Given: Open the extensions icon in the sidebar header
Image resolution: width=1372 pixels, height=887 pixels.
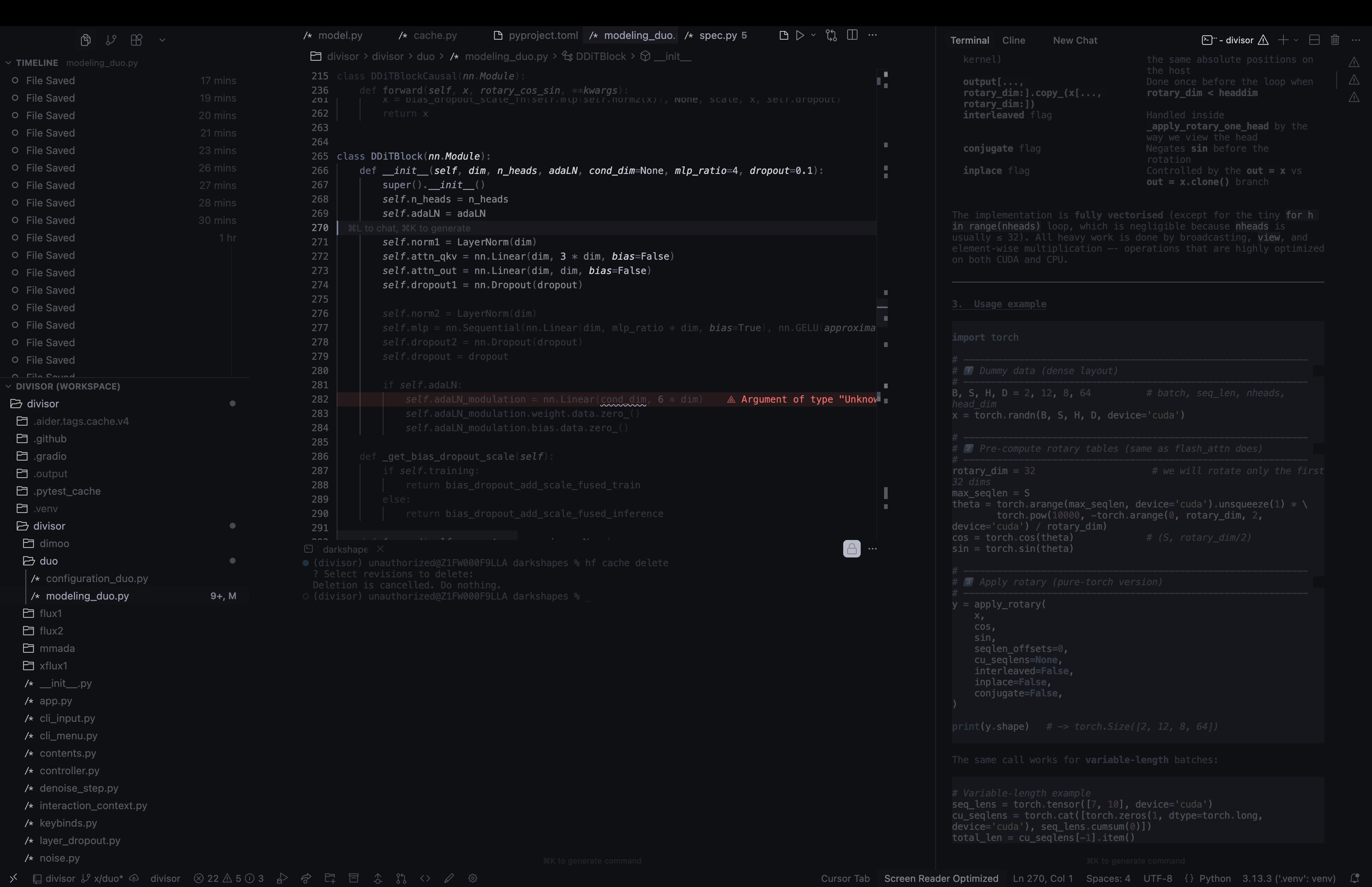Looking at the screenshot, I should click(137, 40).
